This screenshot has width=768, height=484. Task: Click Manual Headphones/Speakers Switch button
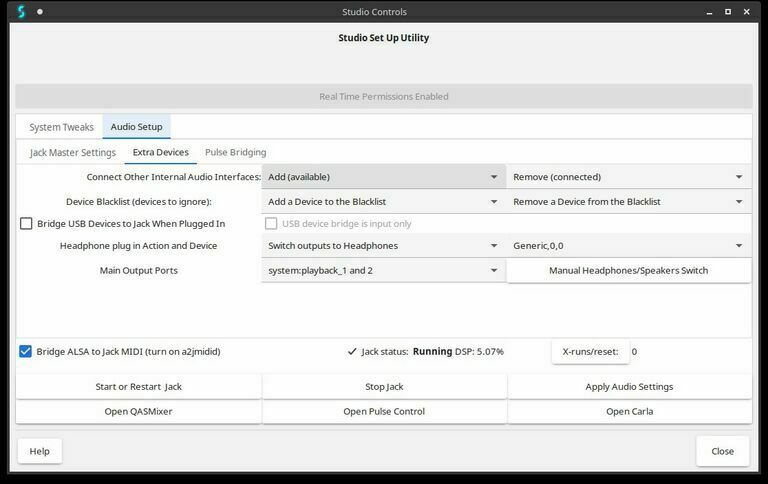[628, 270]
